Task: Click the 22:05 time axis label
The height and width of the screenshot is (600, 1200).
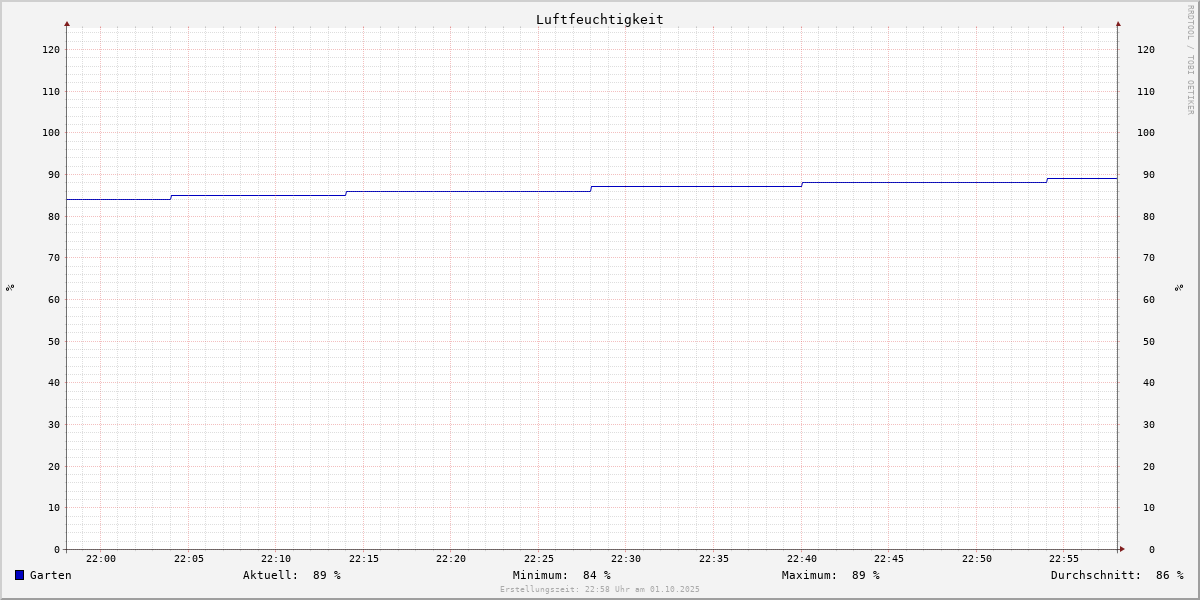Action: pyautogui.click(x=188, y=559)
